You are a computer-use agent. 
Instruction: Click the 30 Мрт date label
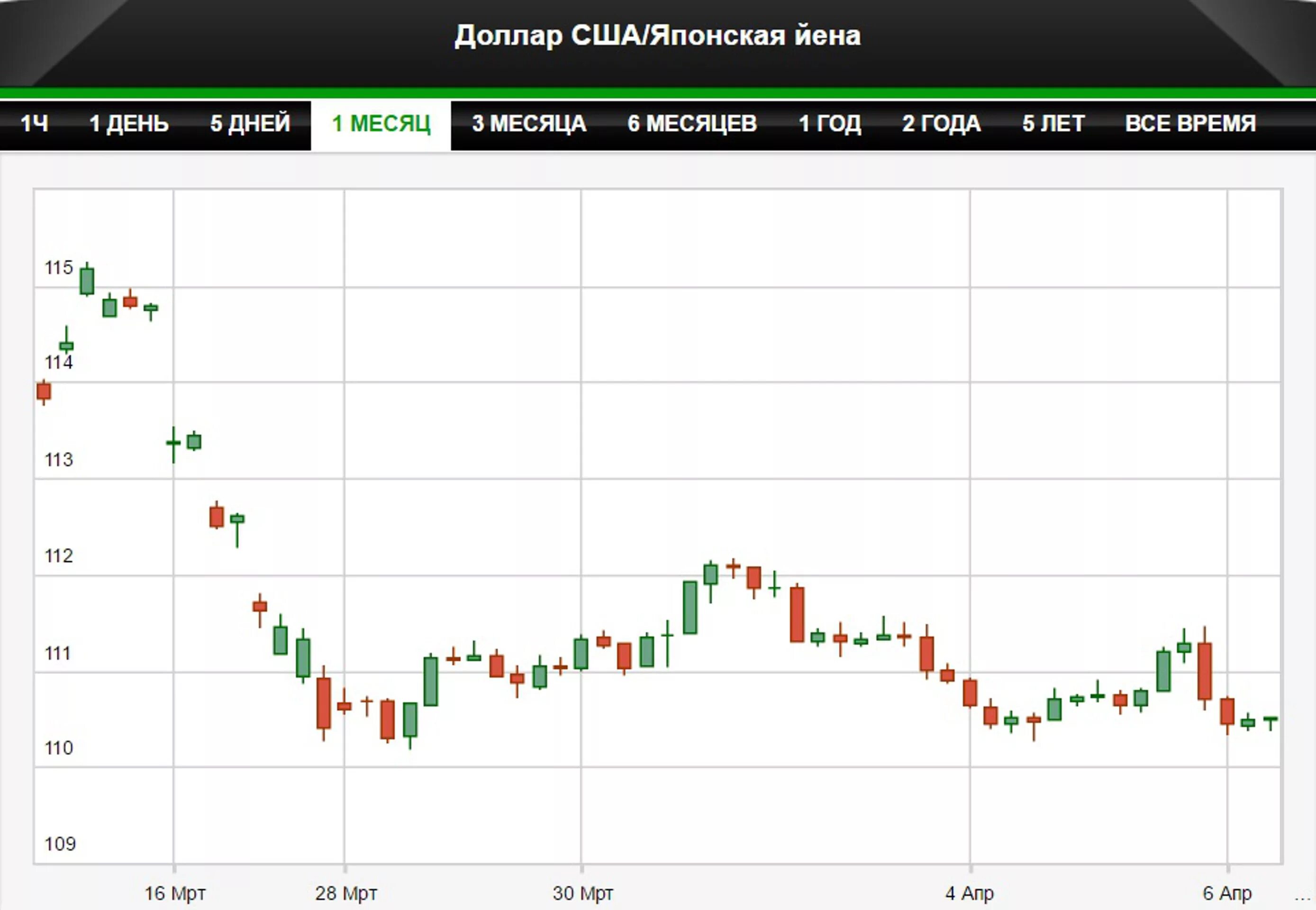pos(582,893)
